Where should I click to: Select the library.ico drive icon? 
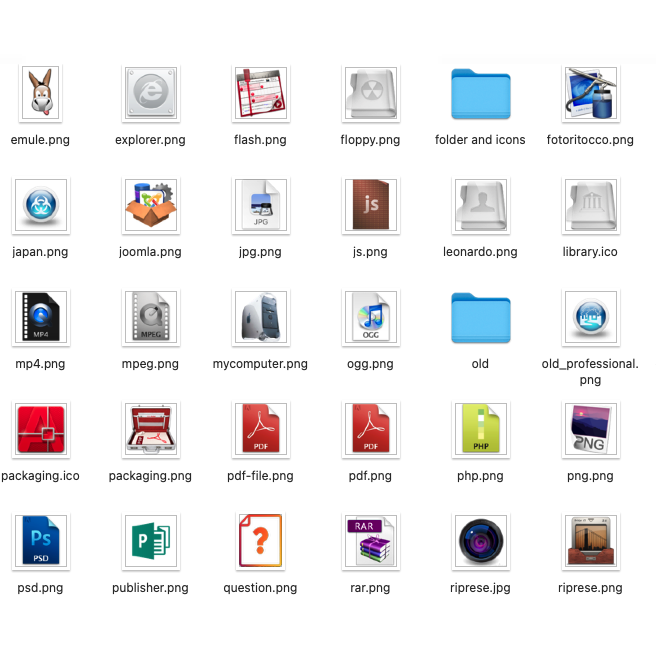tap(591, 205)
